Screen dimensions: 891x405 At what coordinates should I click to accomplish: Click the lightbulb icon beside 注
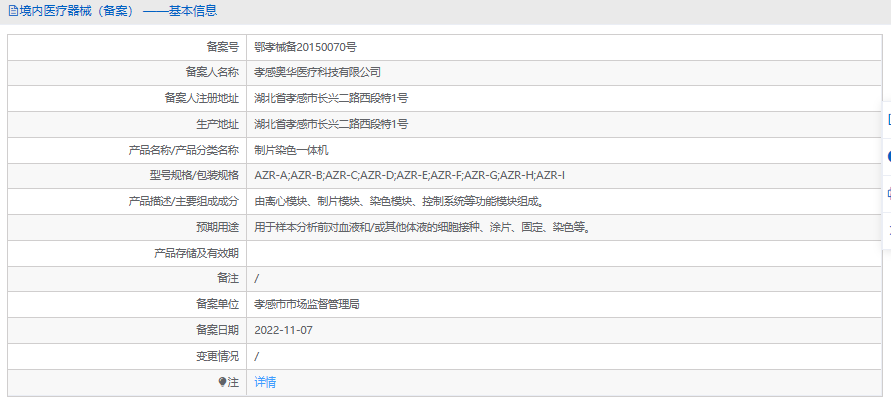(x=223, y=382)
